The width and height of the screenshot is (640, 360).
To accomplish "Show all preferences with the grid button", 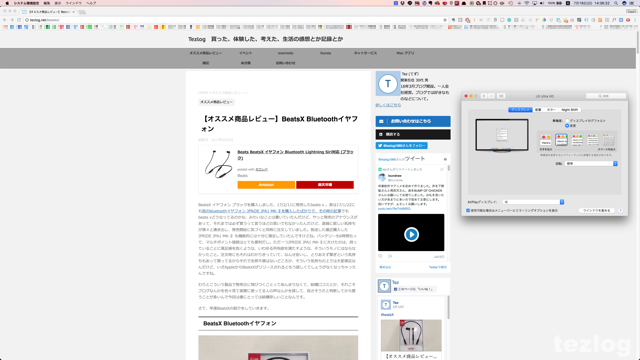I will click(x=501, y=96).
